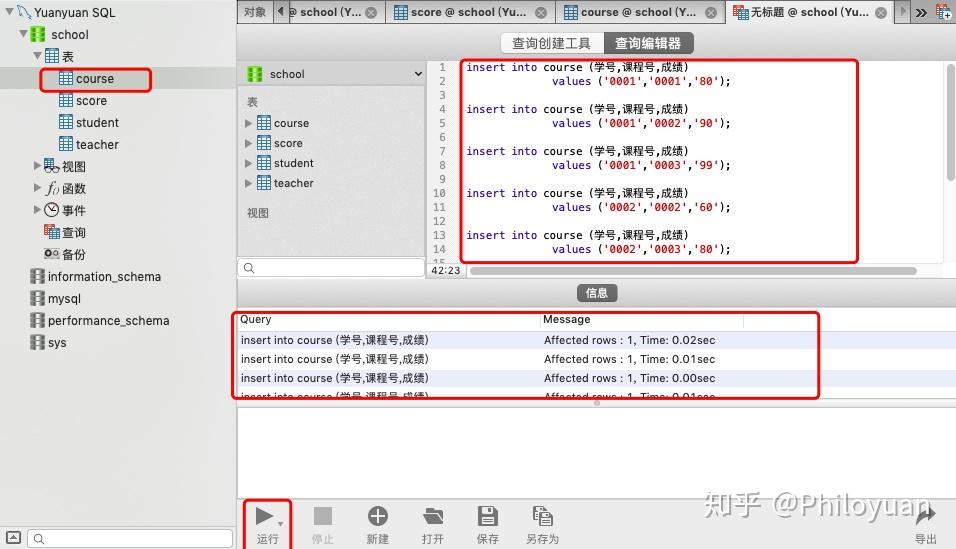
Task: Create a new query with 新建
Action: coord(377,525)
